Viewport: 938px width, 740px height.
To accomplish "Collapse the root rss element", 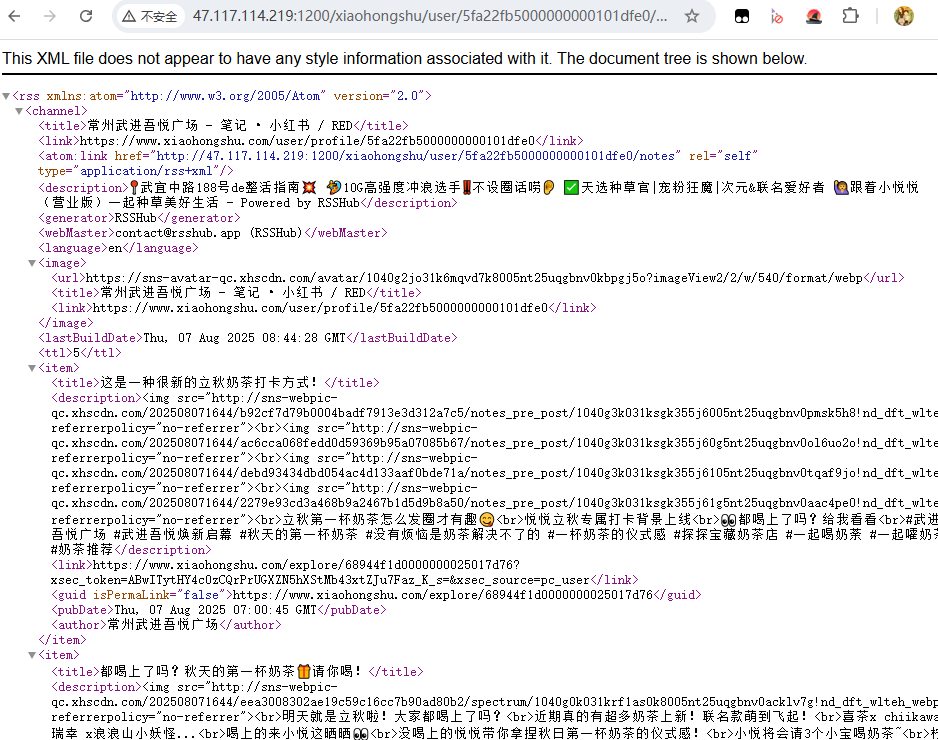I will coord(7,96).
